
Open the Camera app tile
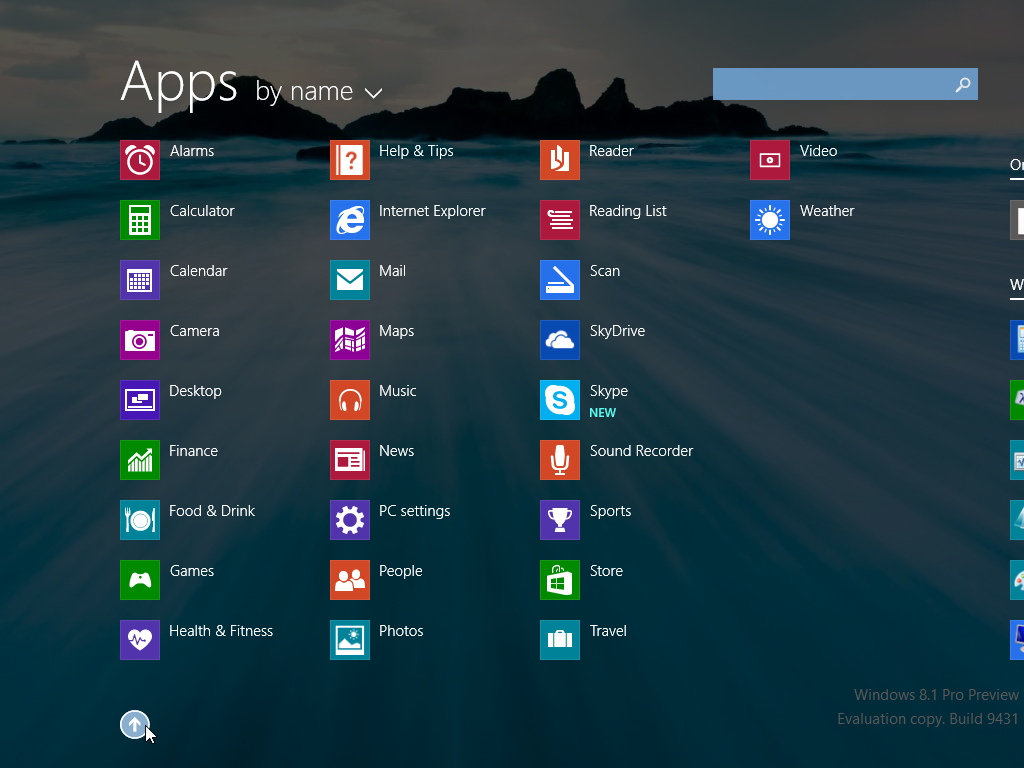(140, 340)
